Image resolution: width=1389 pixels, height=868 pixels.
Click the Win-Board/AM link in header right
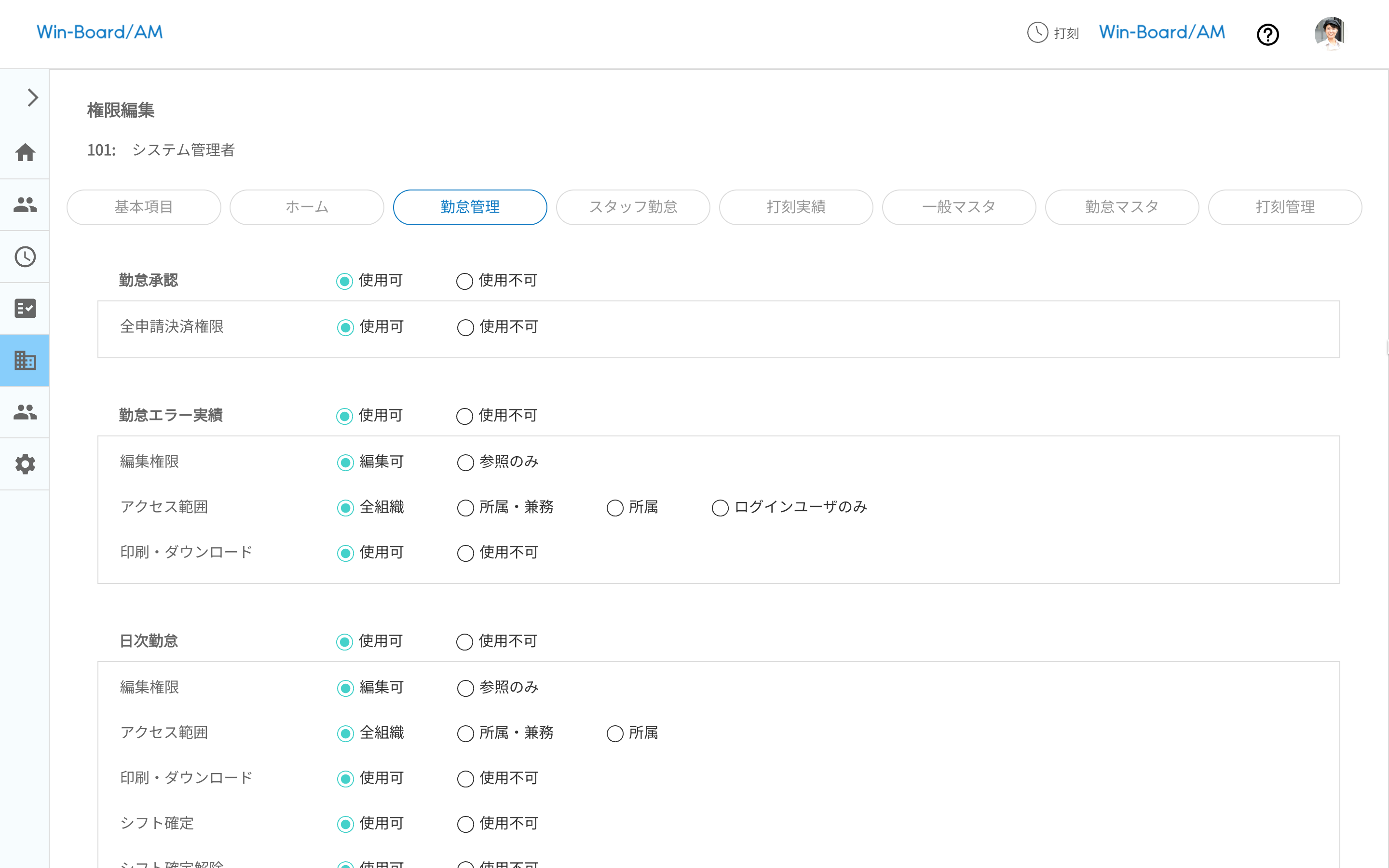coord(1162,32)
